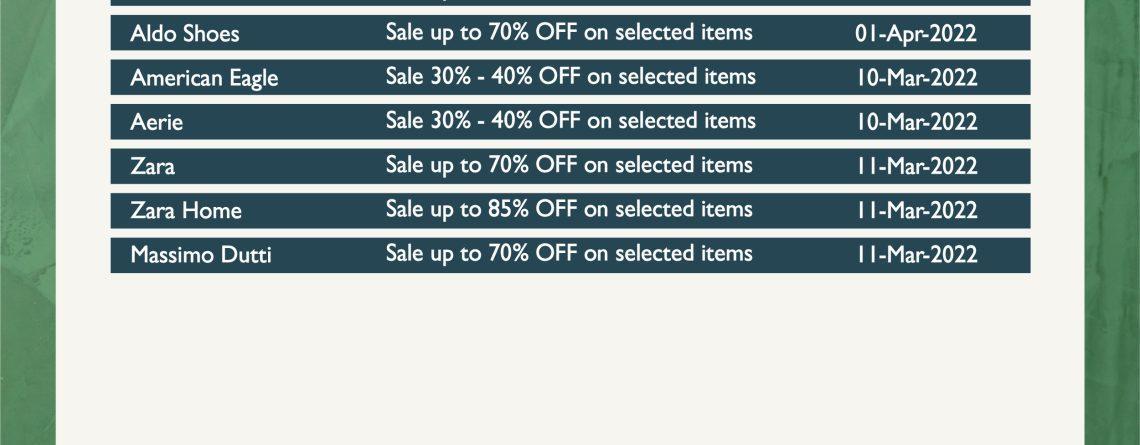Click Zara's 11-Mar-2022 date

tap(916, 167)
